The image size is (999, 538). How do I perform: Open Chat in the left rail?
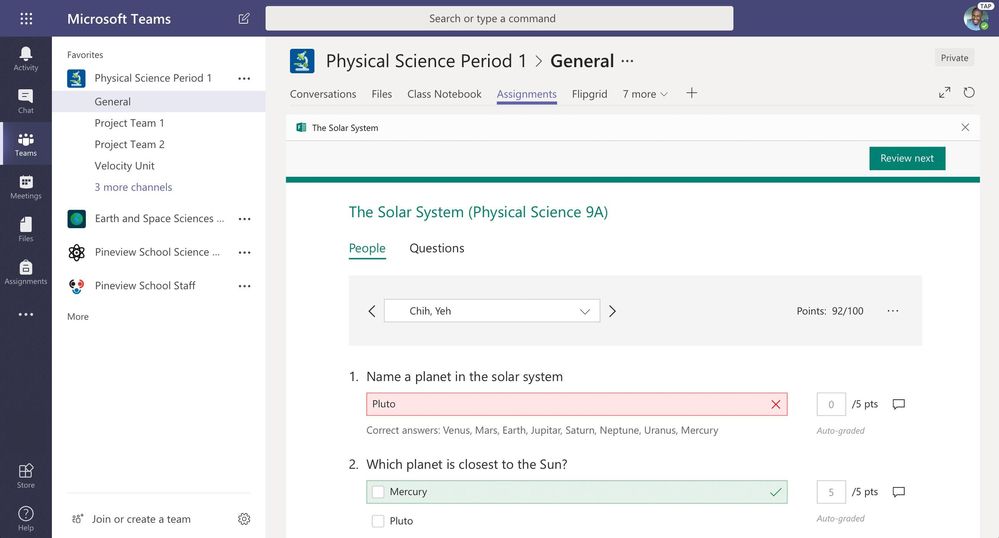[x=25, y=101]
